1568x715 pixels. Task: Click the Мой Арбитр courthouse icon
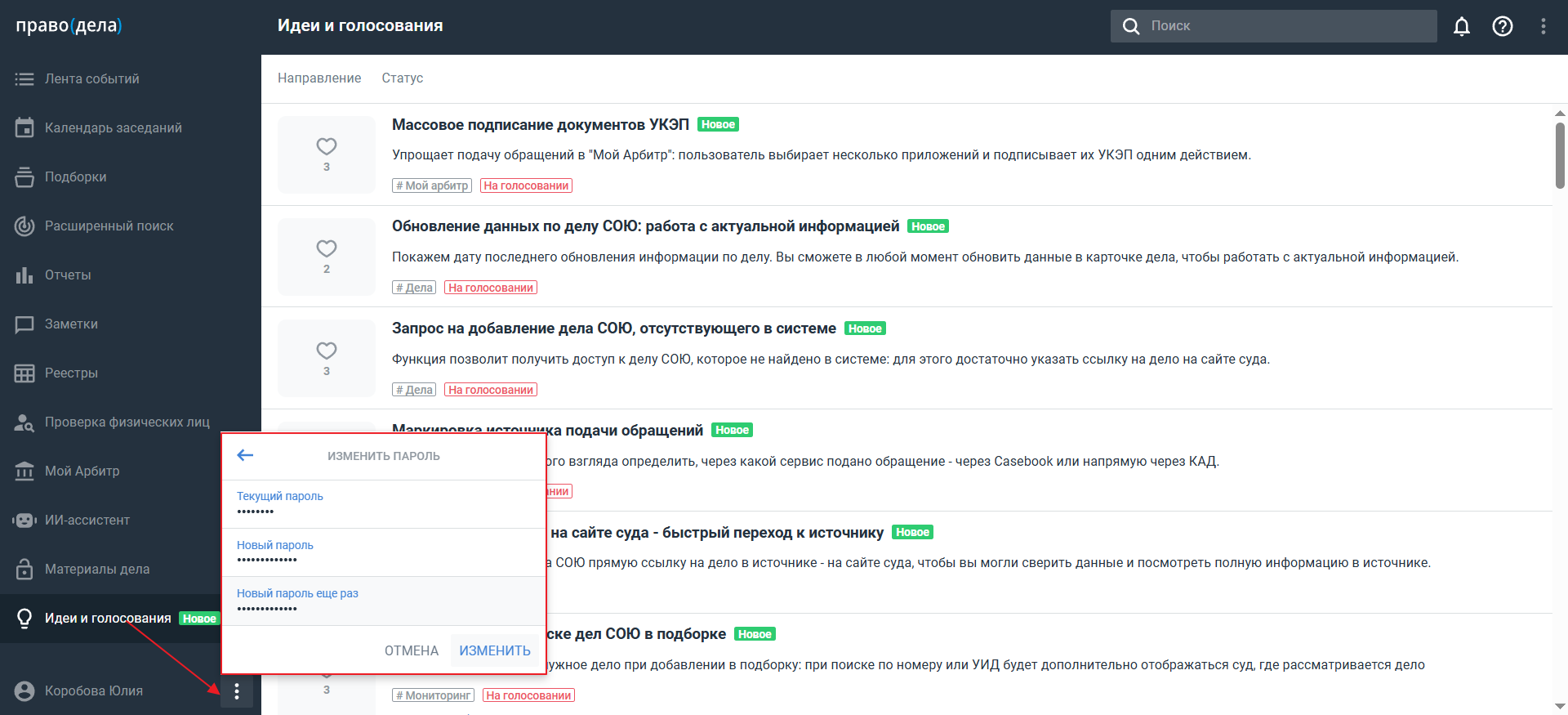click(x=24, y=471)
